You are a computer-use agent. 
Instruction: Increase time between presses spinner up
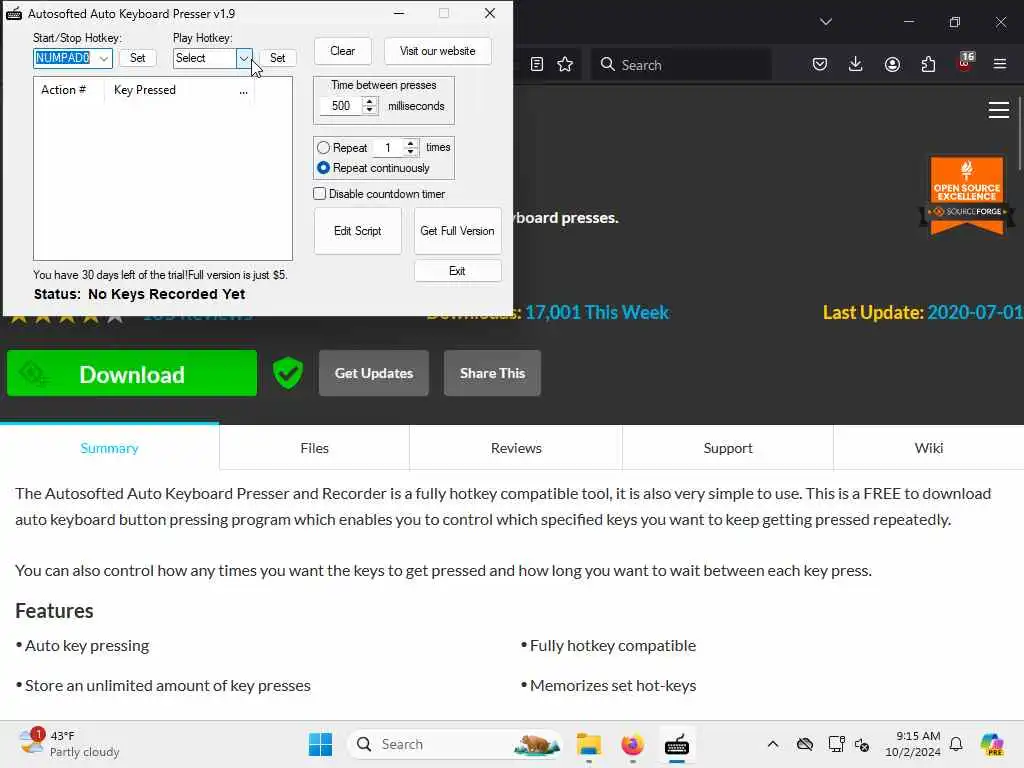tap(370, 101)
